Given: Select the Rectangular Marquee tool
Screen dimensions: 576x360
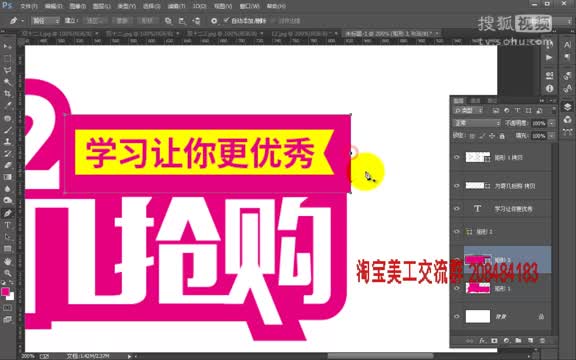Looking at the screenshot, I should (7, 59).
